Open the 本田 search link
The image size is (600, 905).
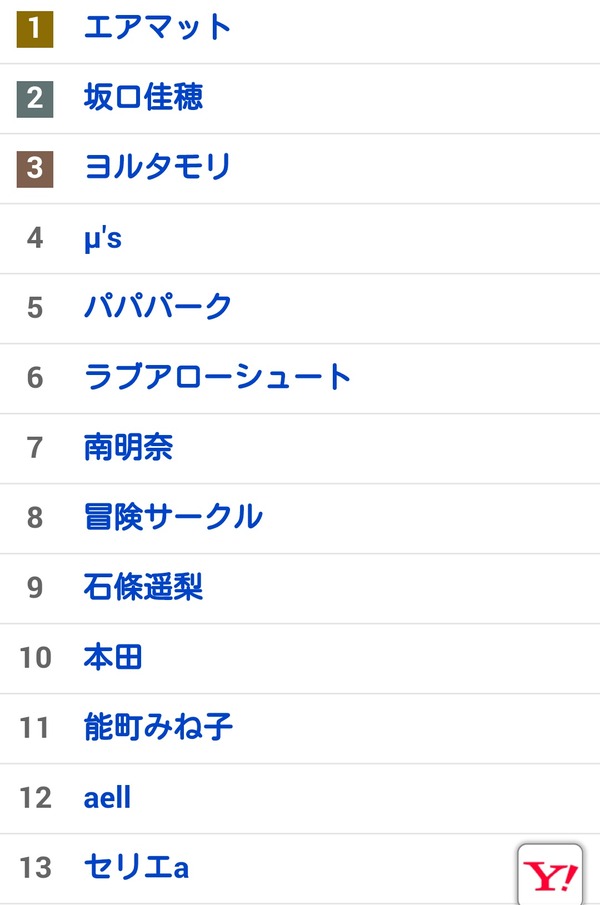(113, 657)
